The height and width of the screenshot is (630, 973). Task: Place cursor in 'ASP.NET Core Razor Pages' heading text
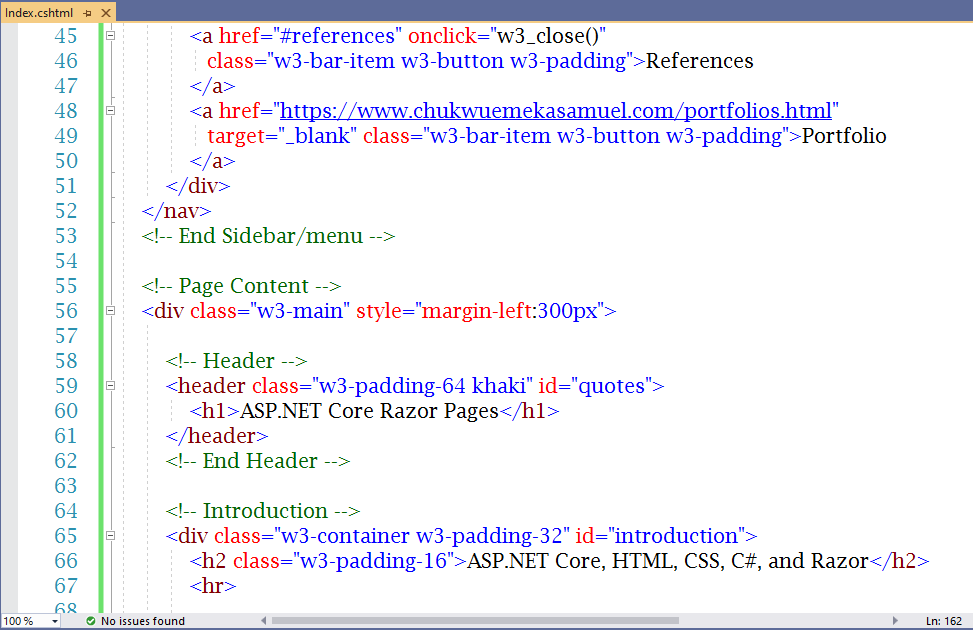pyautogui.click(x=369, y=411)
